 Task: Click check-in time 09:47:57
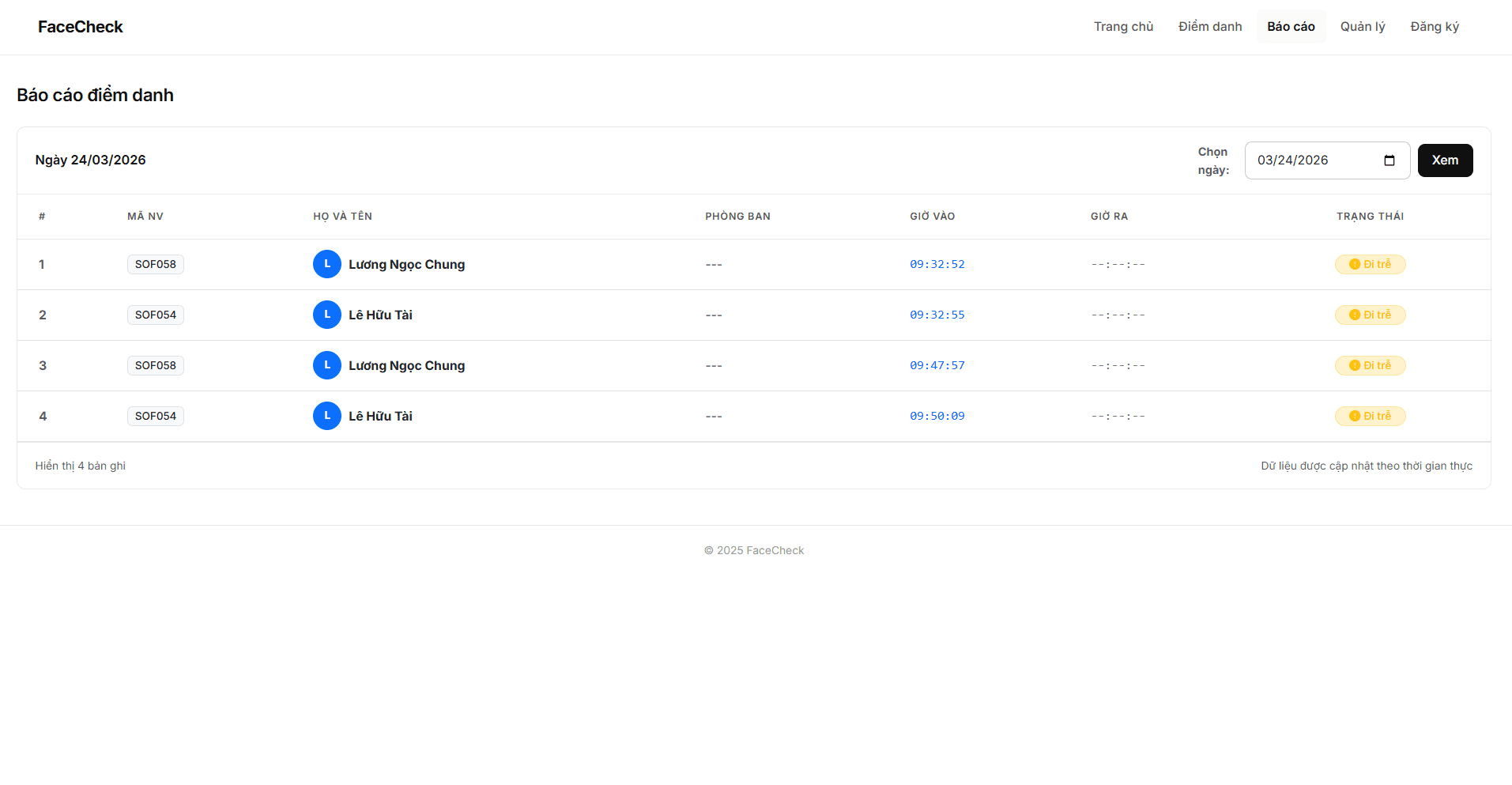coord(937,365)
